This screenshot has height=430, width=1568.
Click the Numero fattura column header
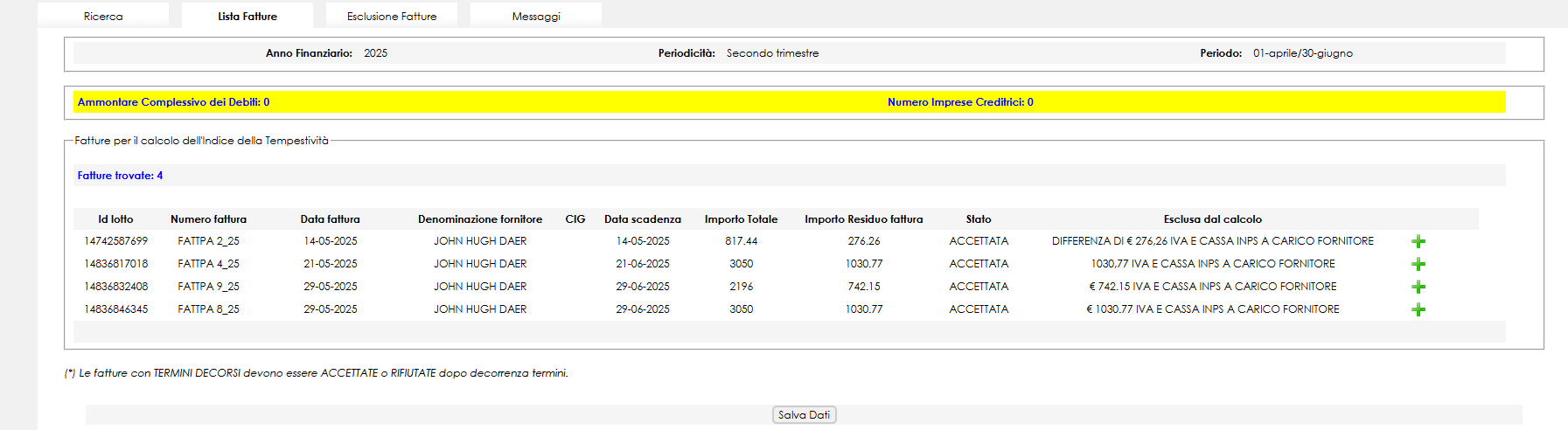point(208,219)
